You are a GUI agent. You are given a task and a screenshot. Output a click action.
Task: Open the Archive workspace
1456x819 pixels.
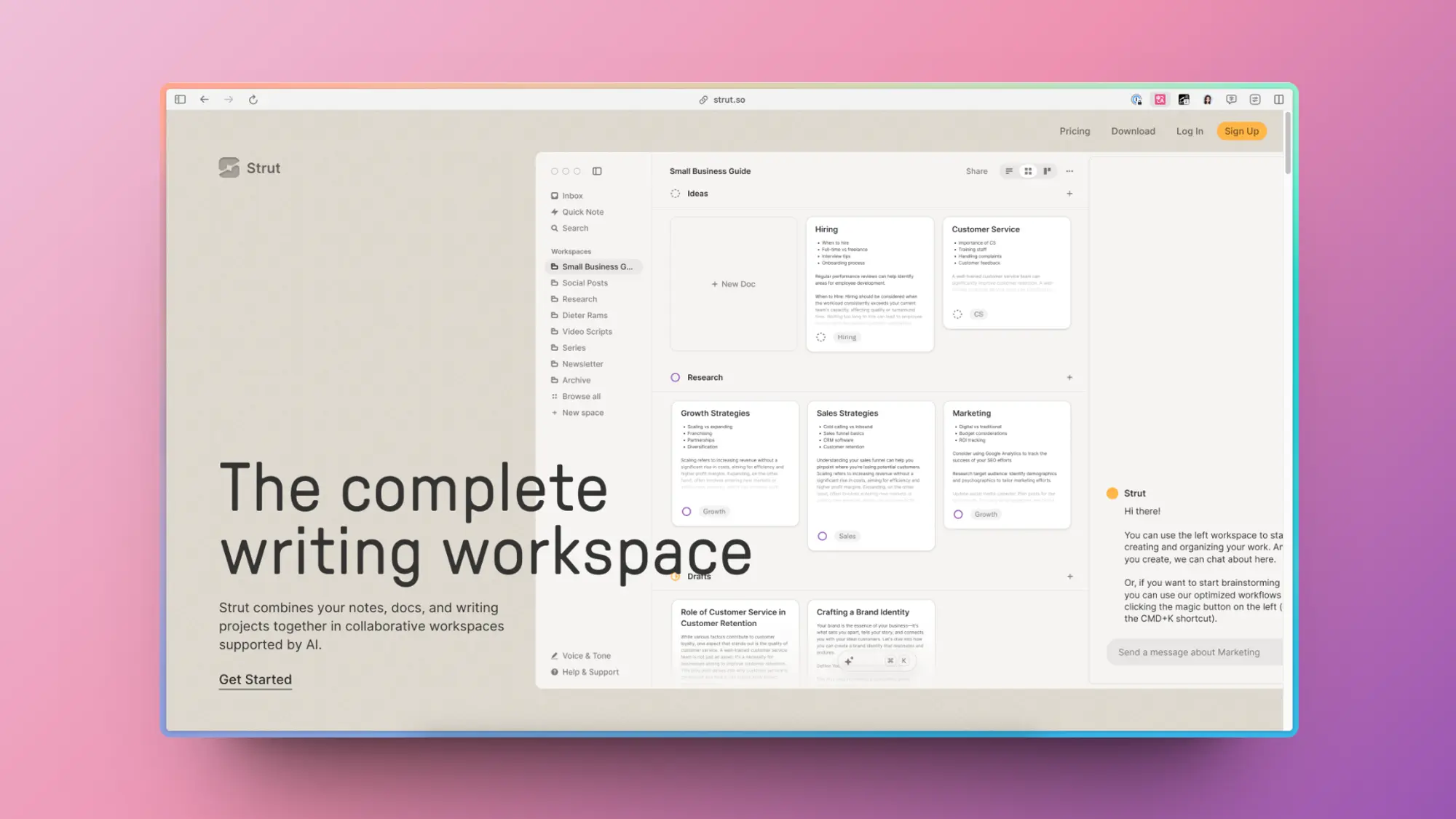571,380
